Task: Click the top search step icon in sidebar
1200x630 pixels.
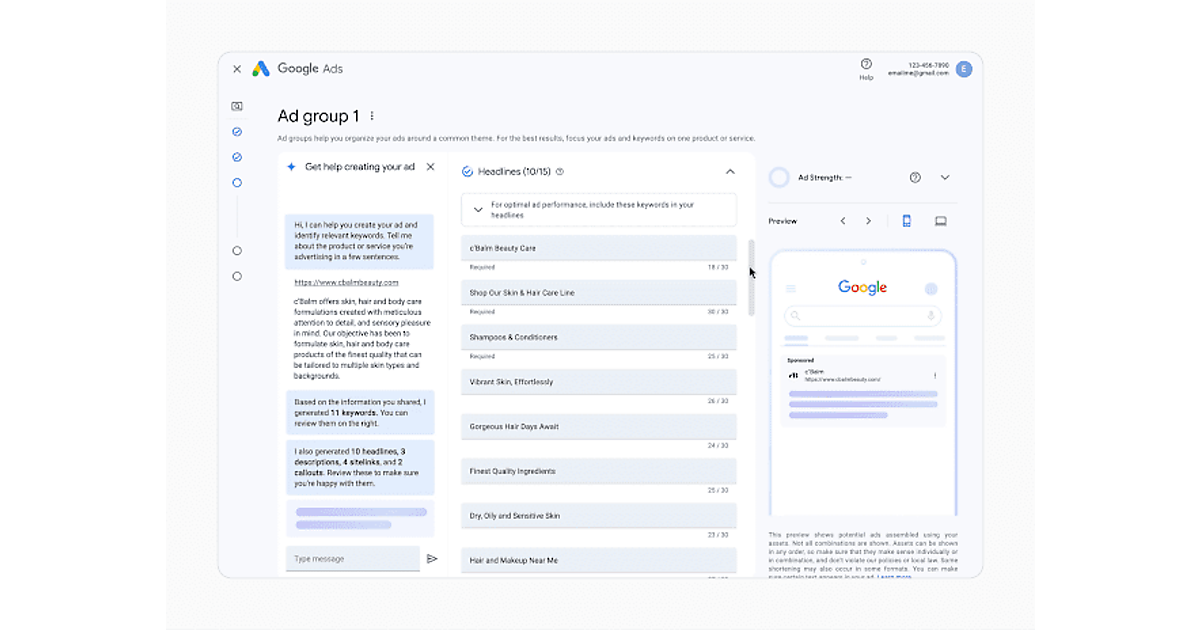Action: (237, 106)
